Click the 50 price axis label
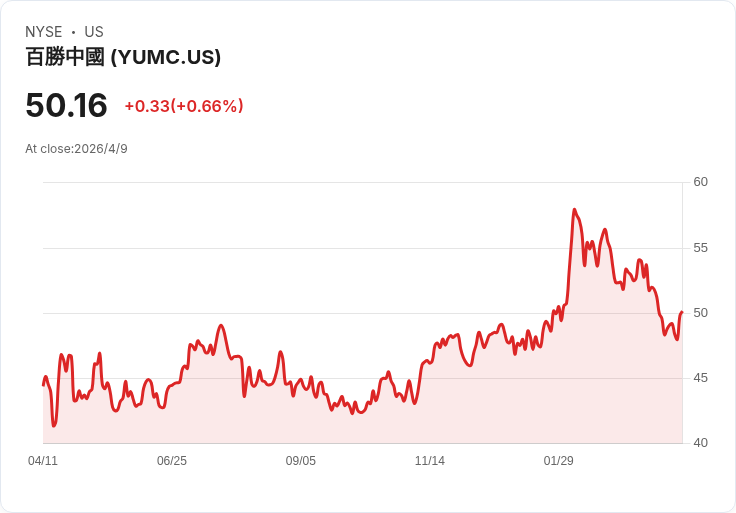Viewport: 736px width, 513px height. (700, 313)
